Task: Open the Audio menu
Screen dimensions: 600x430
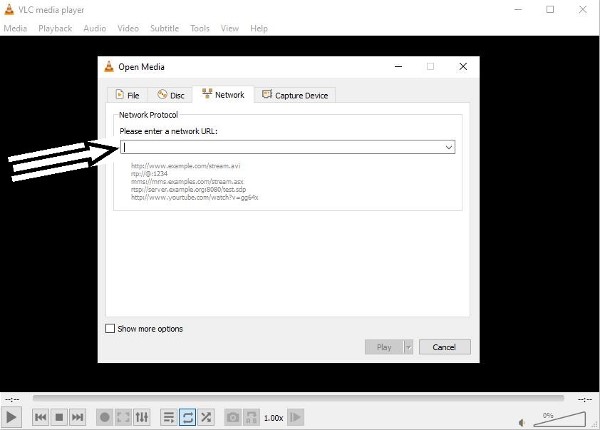Action: 95,28
